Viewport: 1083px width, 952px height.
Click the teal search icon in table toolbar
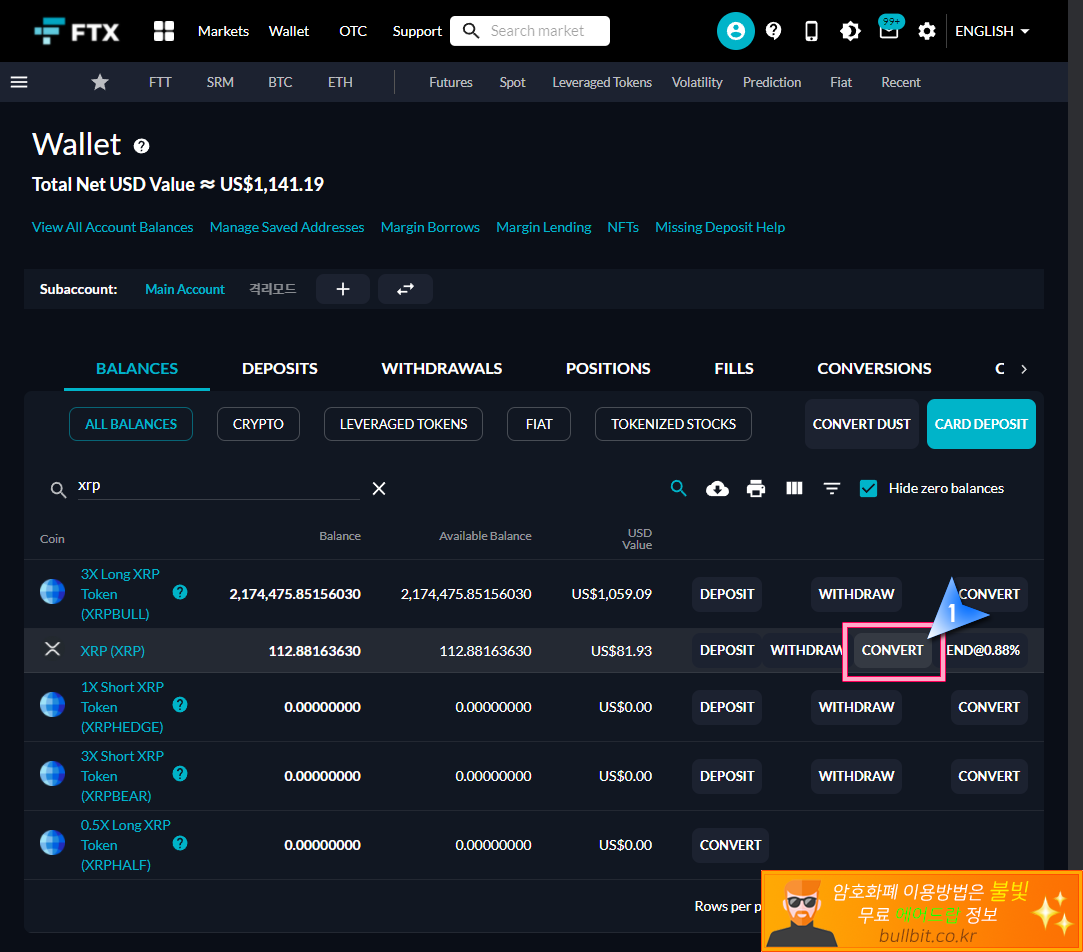click(679, 488)
